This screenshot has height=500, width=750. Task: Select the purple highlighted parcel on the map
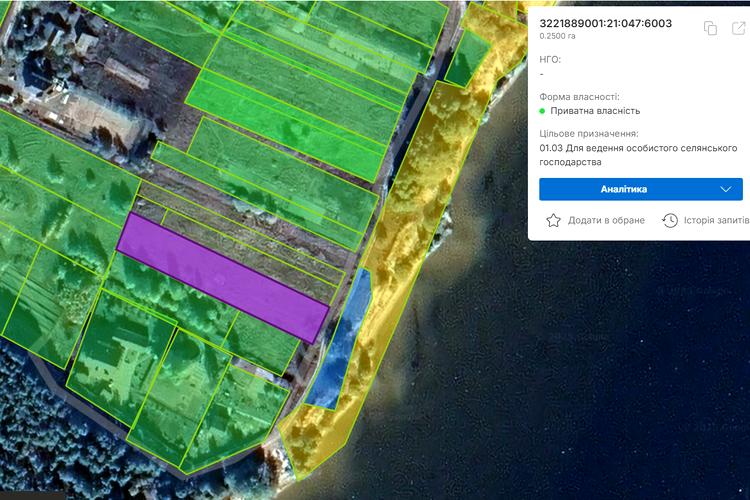pos(222,278)
